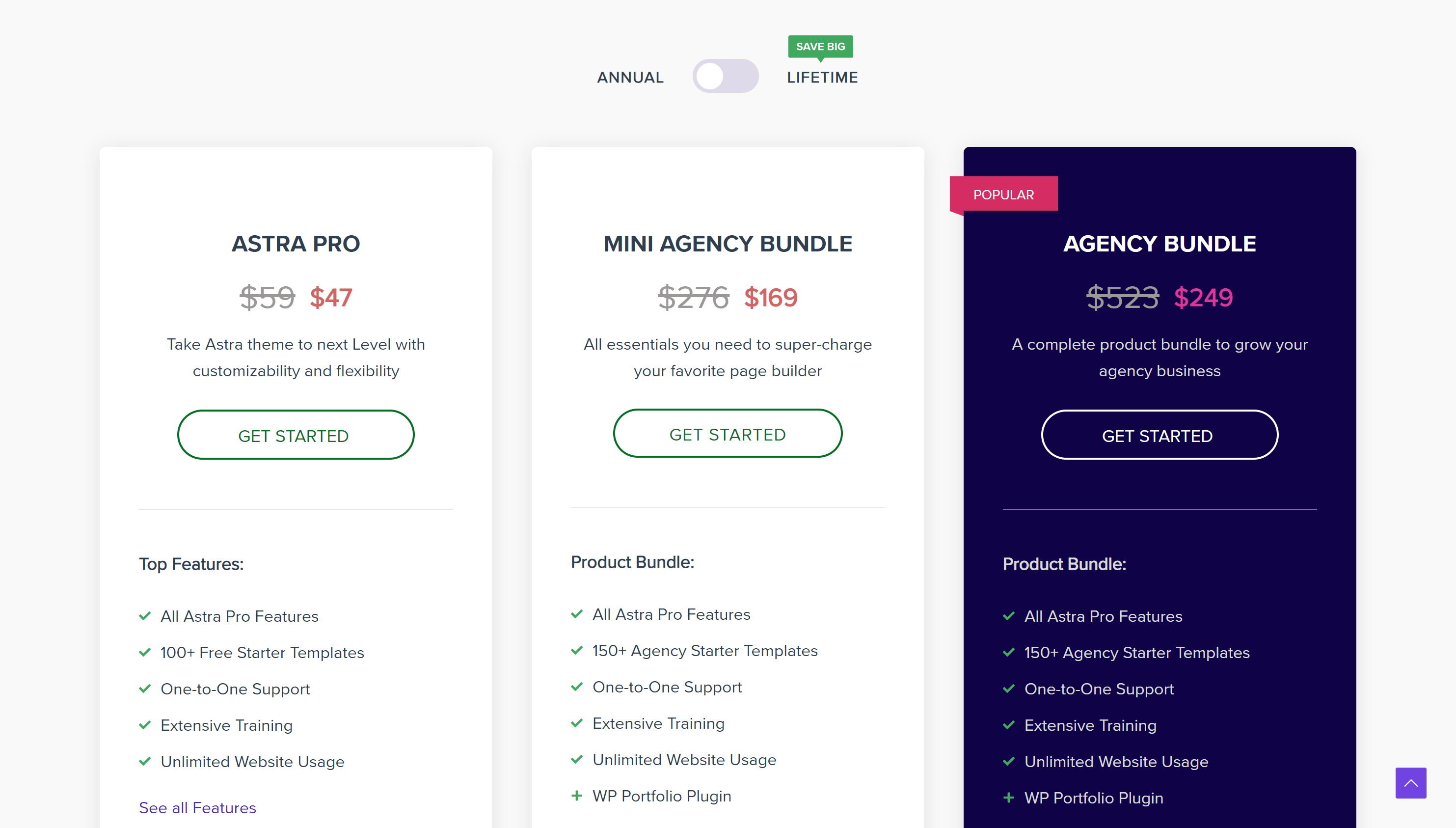This screenshot has width=1456, height=828.
Task: Select the Agency Bundle GET STARTED button
Action: click(x=1159, y=435)
